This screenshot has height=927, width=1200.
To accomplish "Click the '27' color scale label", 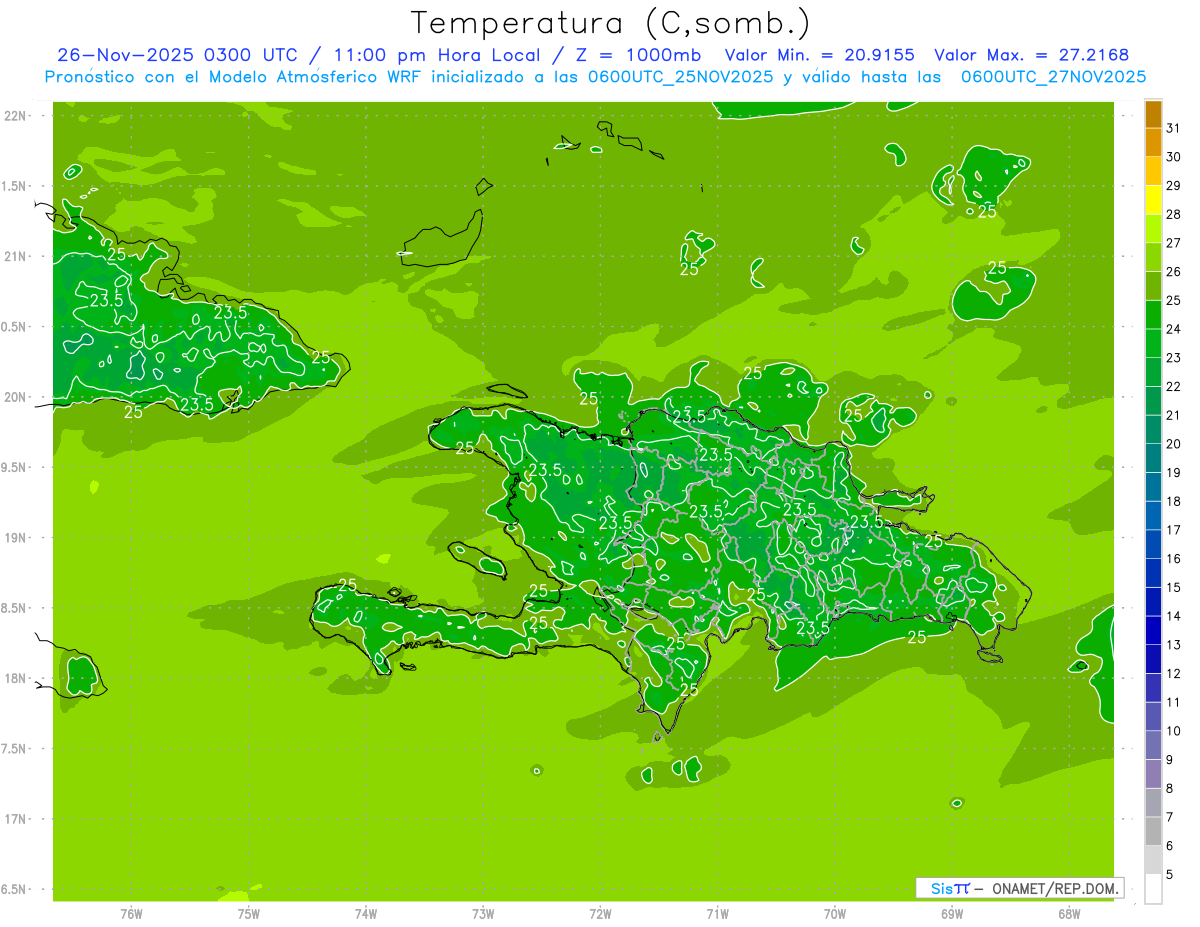I will click(1174, 243).
